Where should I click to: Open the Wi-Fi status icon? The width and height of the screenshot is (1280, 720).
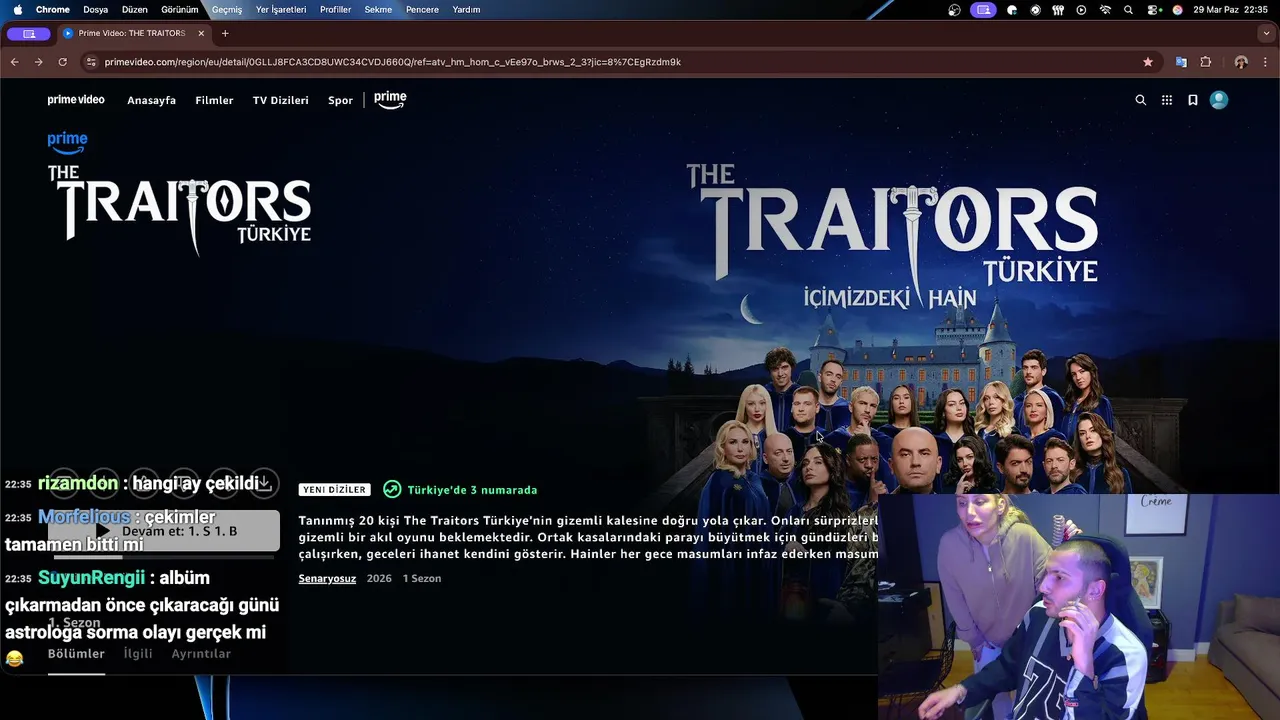[x=1105, y=10]
